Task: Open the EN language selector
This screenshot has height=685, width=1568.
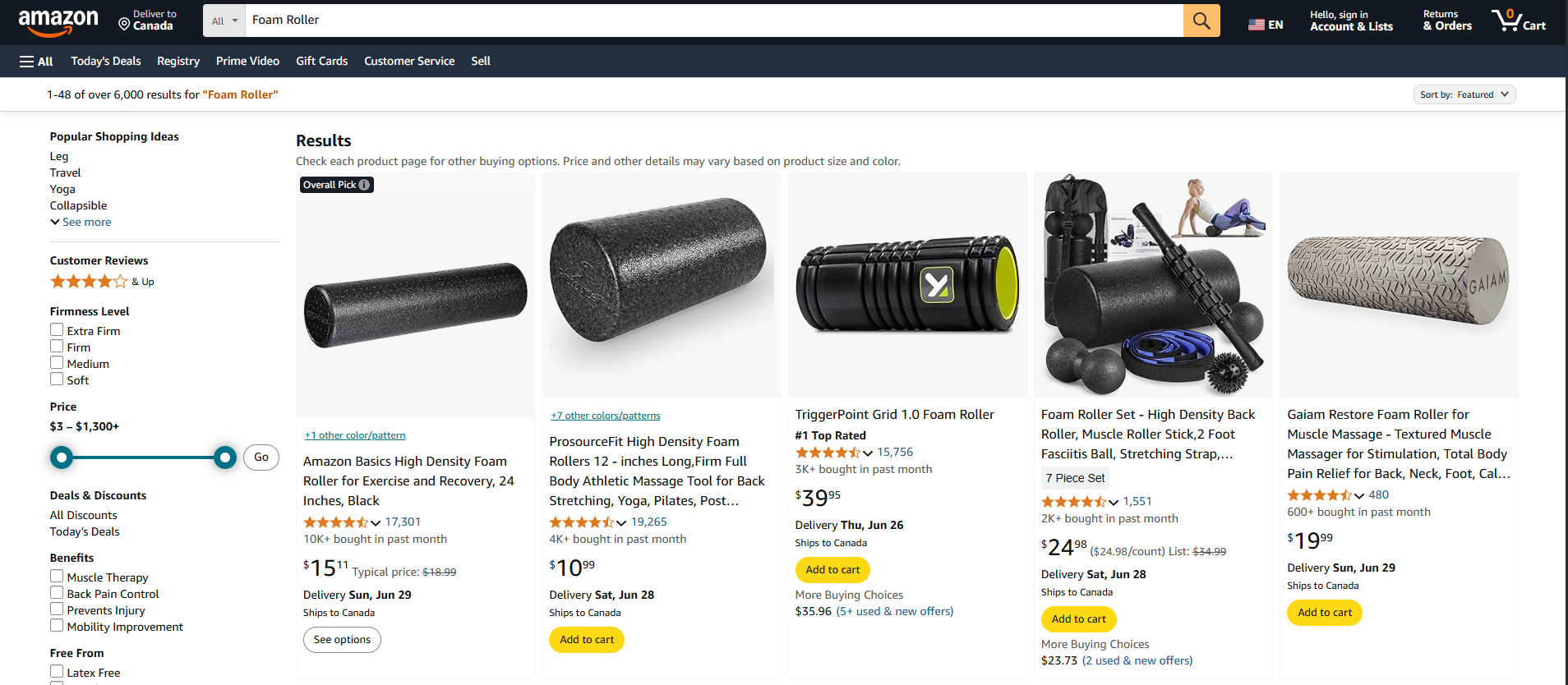Action: (x=1266, y=24)
